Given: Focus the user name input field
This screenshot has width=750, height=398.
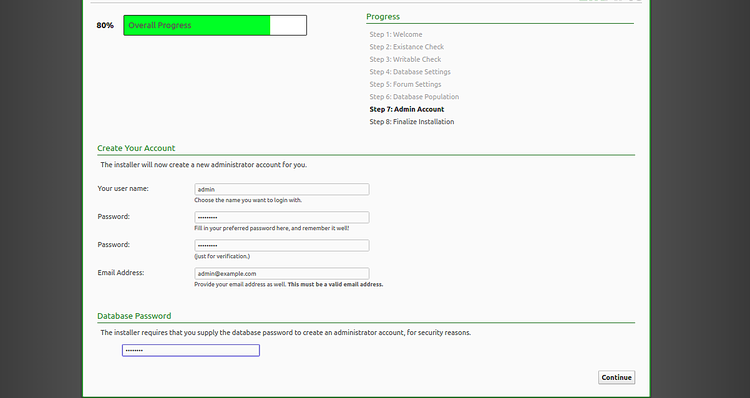Looking at the screenshot, I should click(x=282, y=189).
